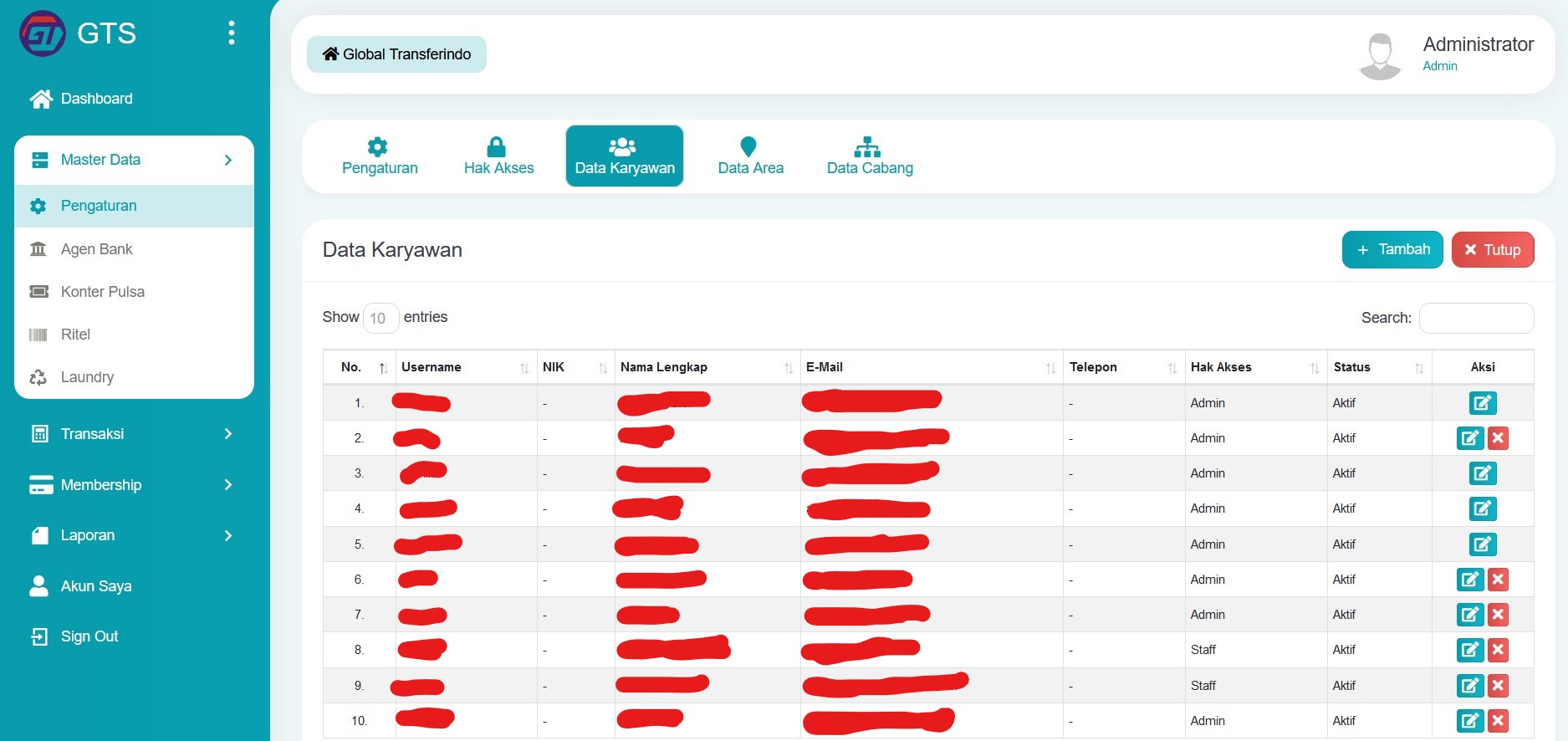Click the Admin role link under Administrator
The image size is (1568, 741).
point(1440,66)
